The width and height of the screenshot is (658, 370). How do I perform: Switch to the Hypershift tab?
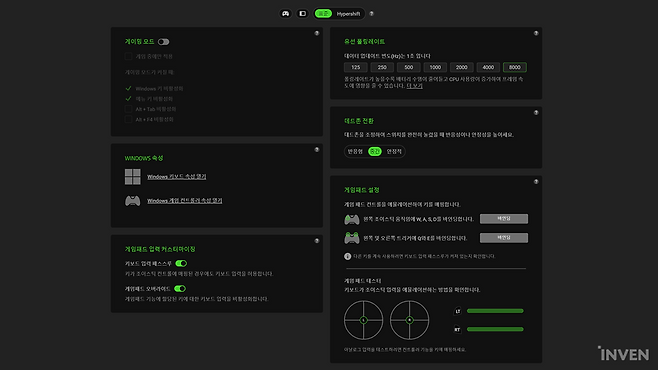pos(348,13)
